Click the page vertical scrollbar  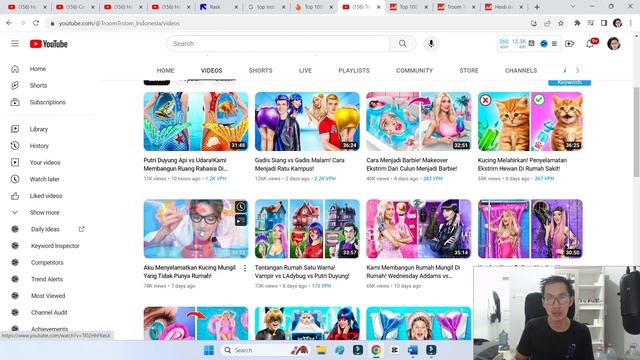[x=636, y=132]
